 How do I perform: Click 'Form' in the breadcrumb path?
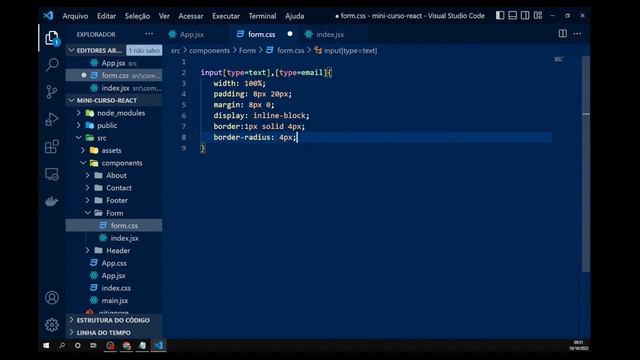pyautogui.click(x=247, y=51)
